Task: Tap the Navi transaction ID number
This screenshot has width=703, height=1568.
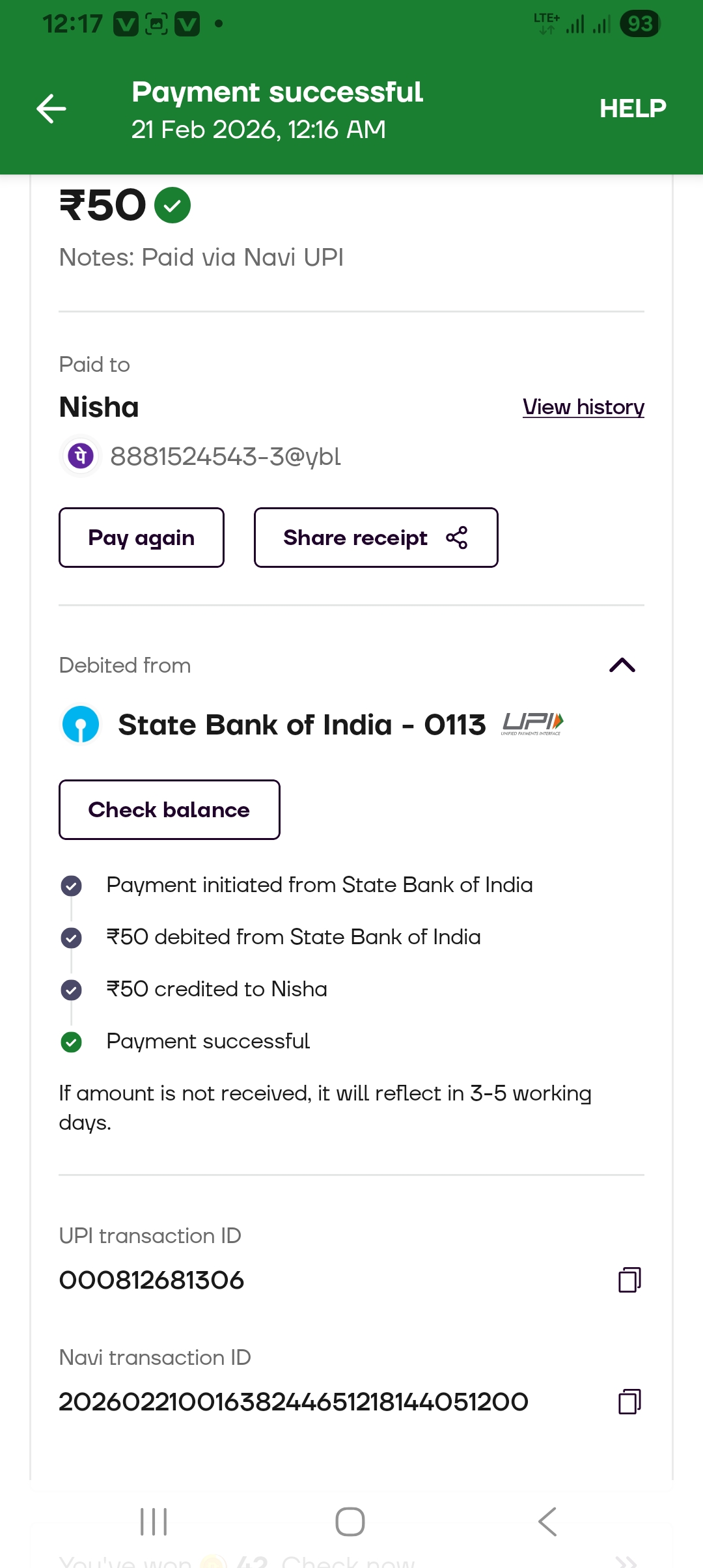Action: [294, 1402]
